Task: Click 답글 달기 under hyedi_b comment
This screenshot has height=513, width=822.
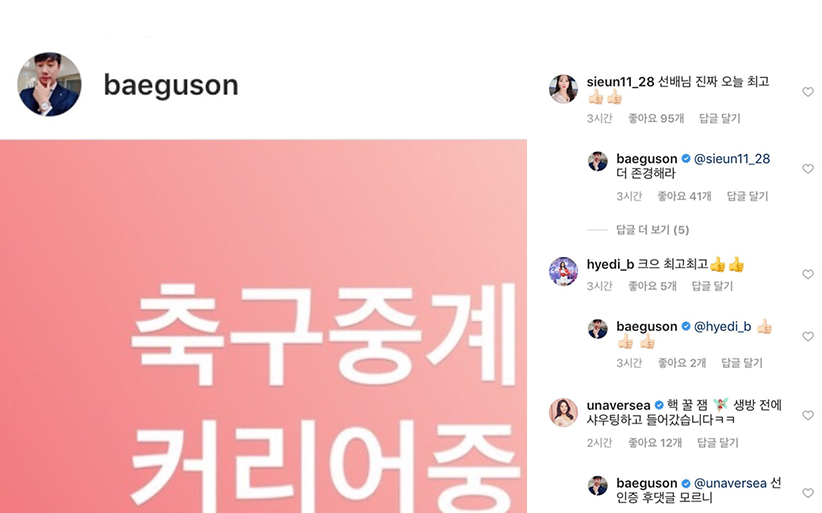Action: pyautogui.click(x=712, y=286)
